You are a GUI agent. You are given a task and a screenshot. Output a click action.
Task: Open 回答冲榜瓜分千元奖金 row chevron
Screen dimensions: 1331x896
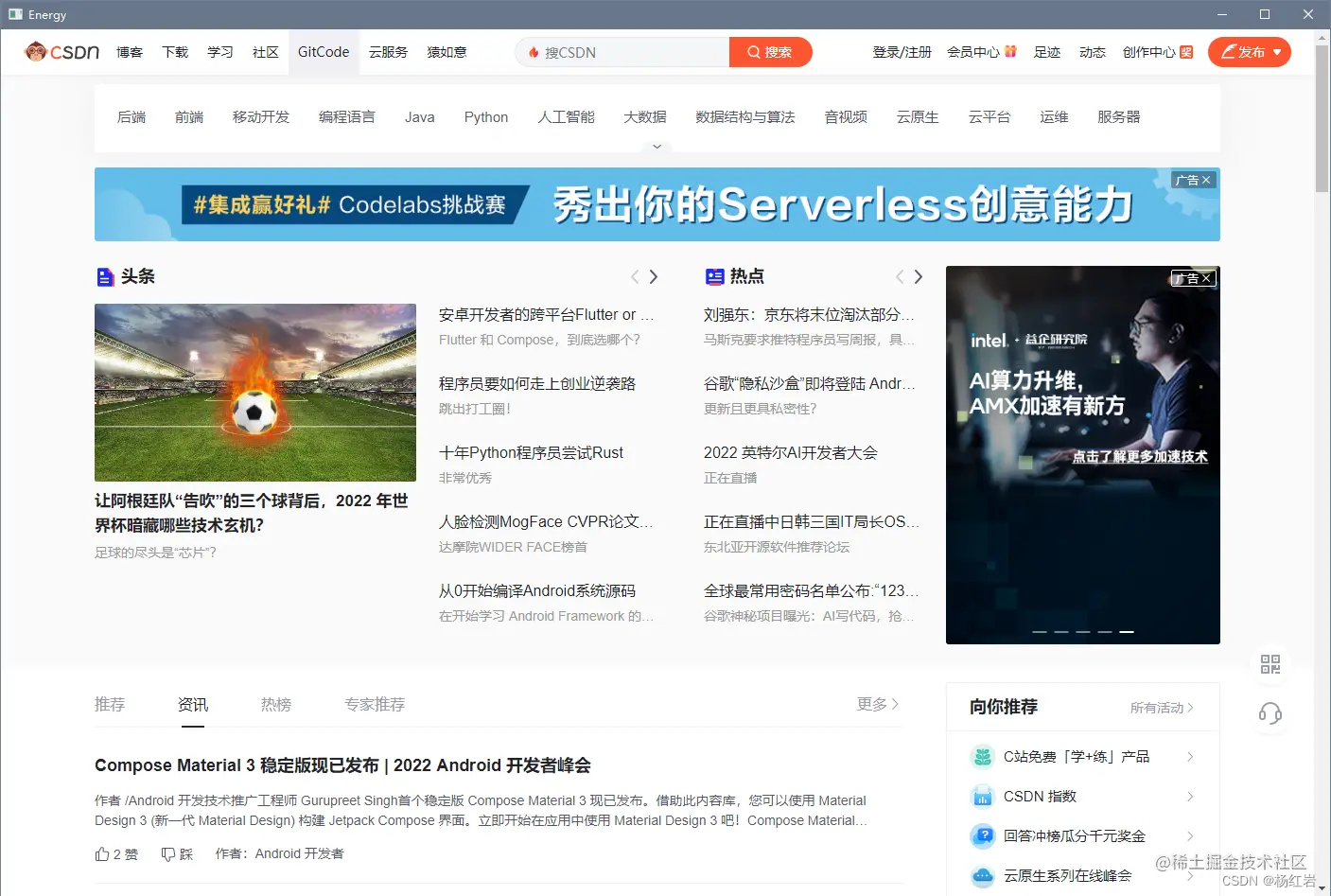pos(1190,836)
